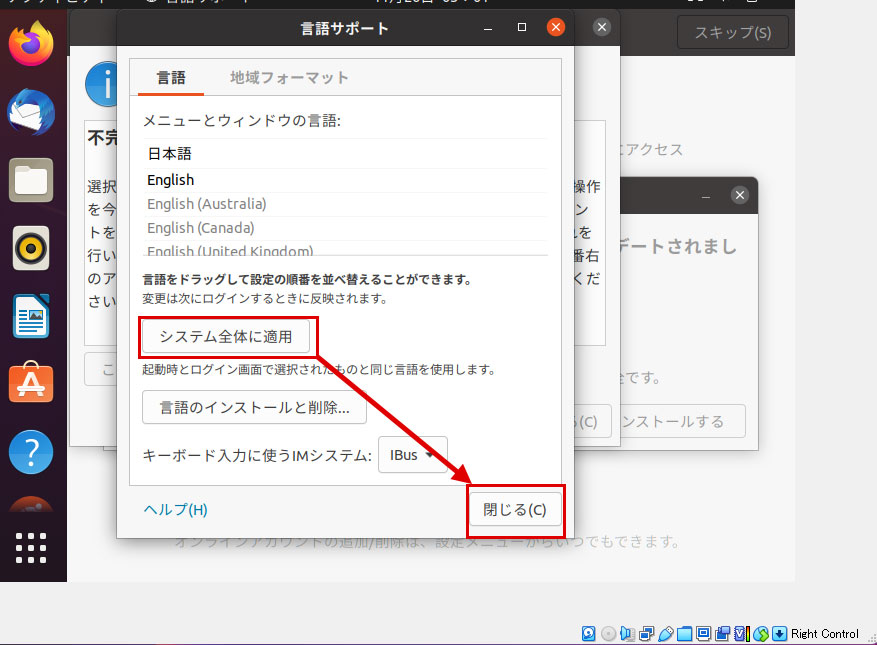Open the IBus input method dropdown

click(x=413, y=455)
